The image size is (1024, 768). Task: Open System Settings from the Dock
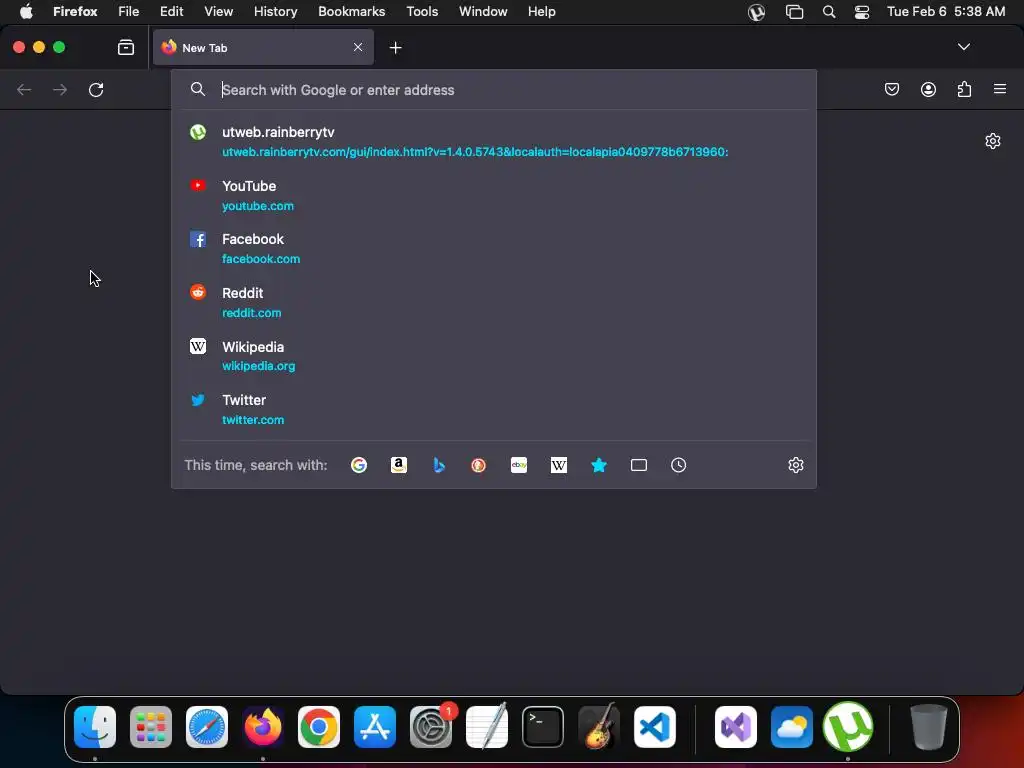(431, 727)
